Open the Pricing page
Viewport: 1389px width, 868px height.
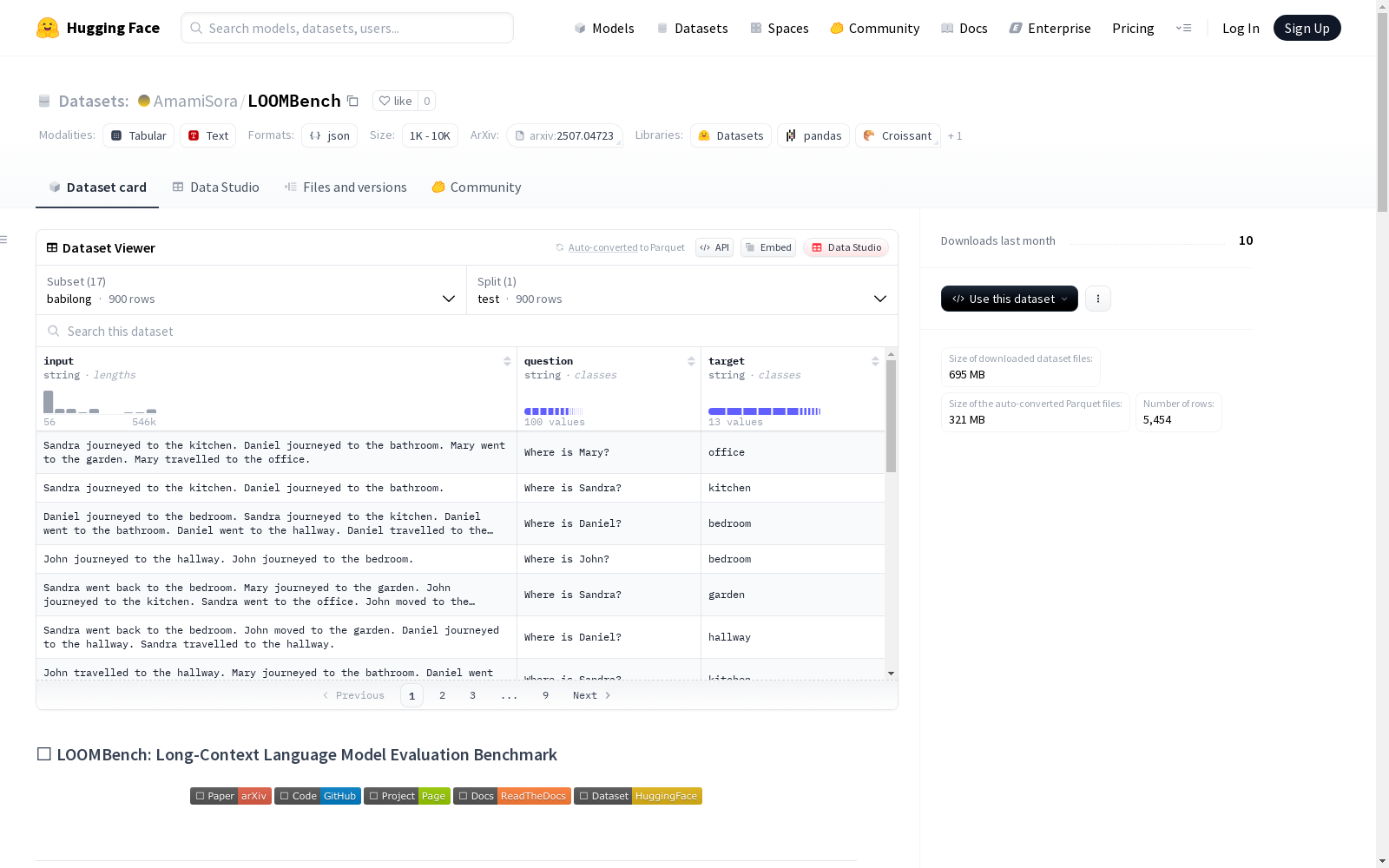1133,28
